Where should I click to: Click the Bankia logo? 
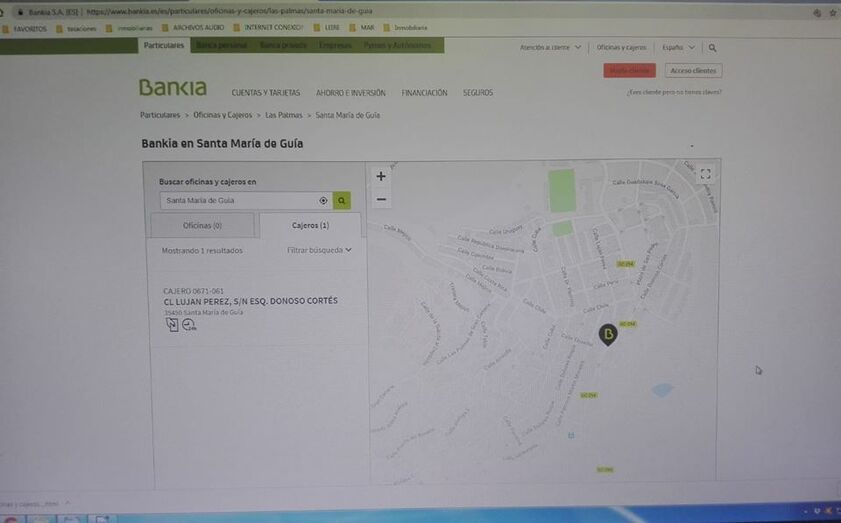(x=173, y=87)
